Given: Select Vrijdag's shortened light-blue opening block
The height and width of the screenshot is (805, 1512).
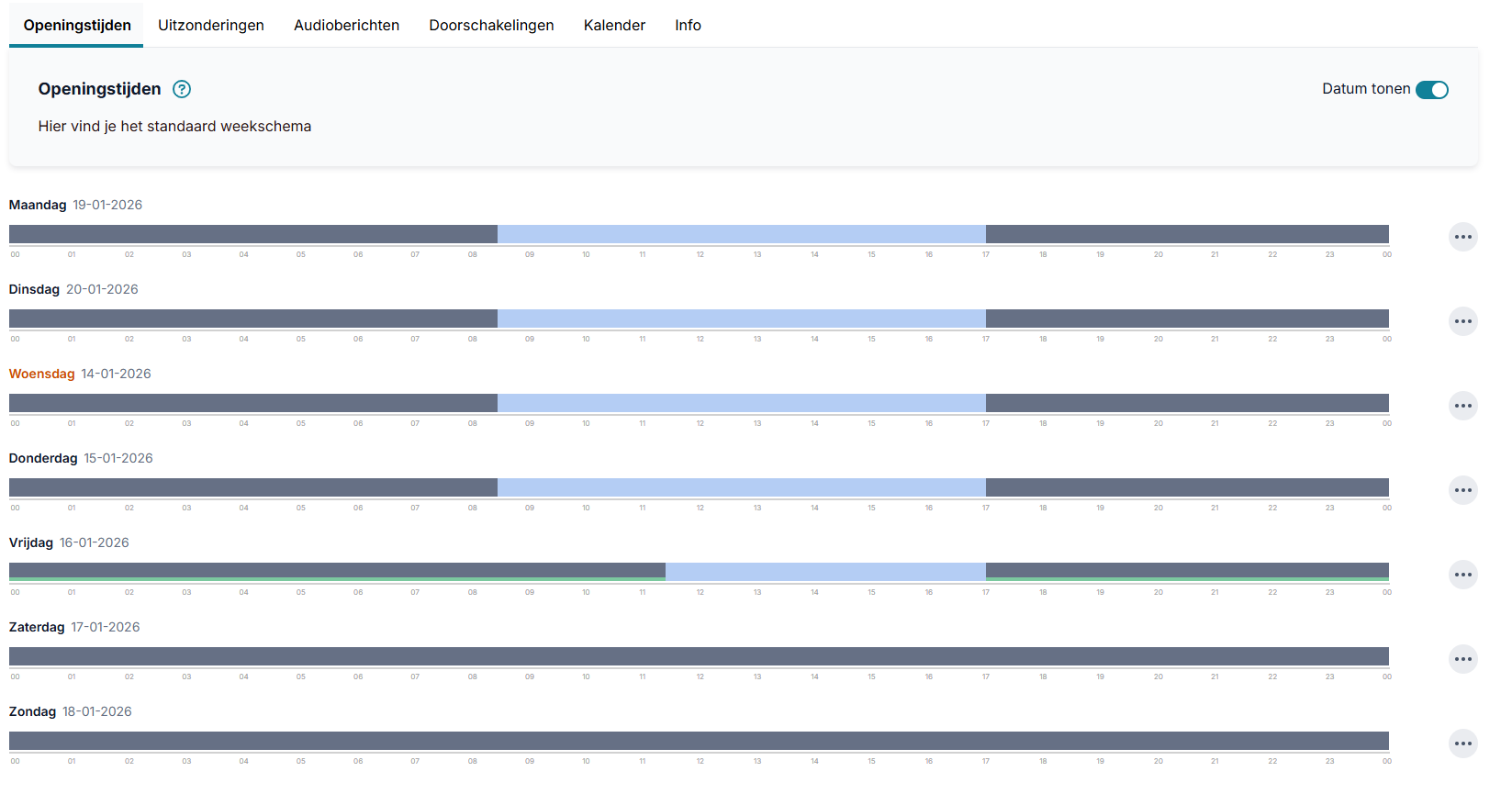Looking at the screenshot, I should click(x=825, y=572).
